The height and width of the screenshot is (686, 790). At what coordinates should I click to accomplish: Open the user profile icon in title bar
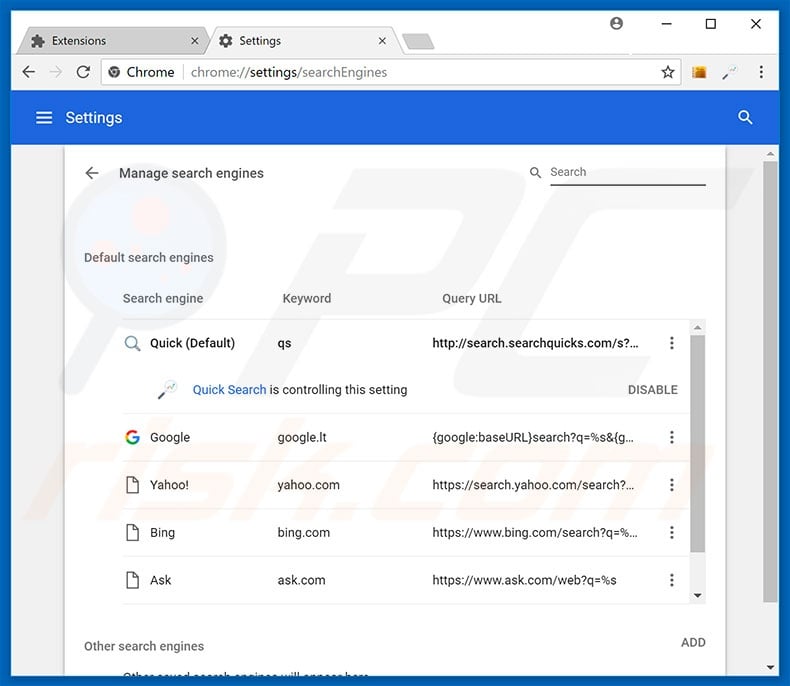[x=616, y=24]
